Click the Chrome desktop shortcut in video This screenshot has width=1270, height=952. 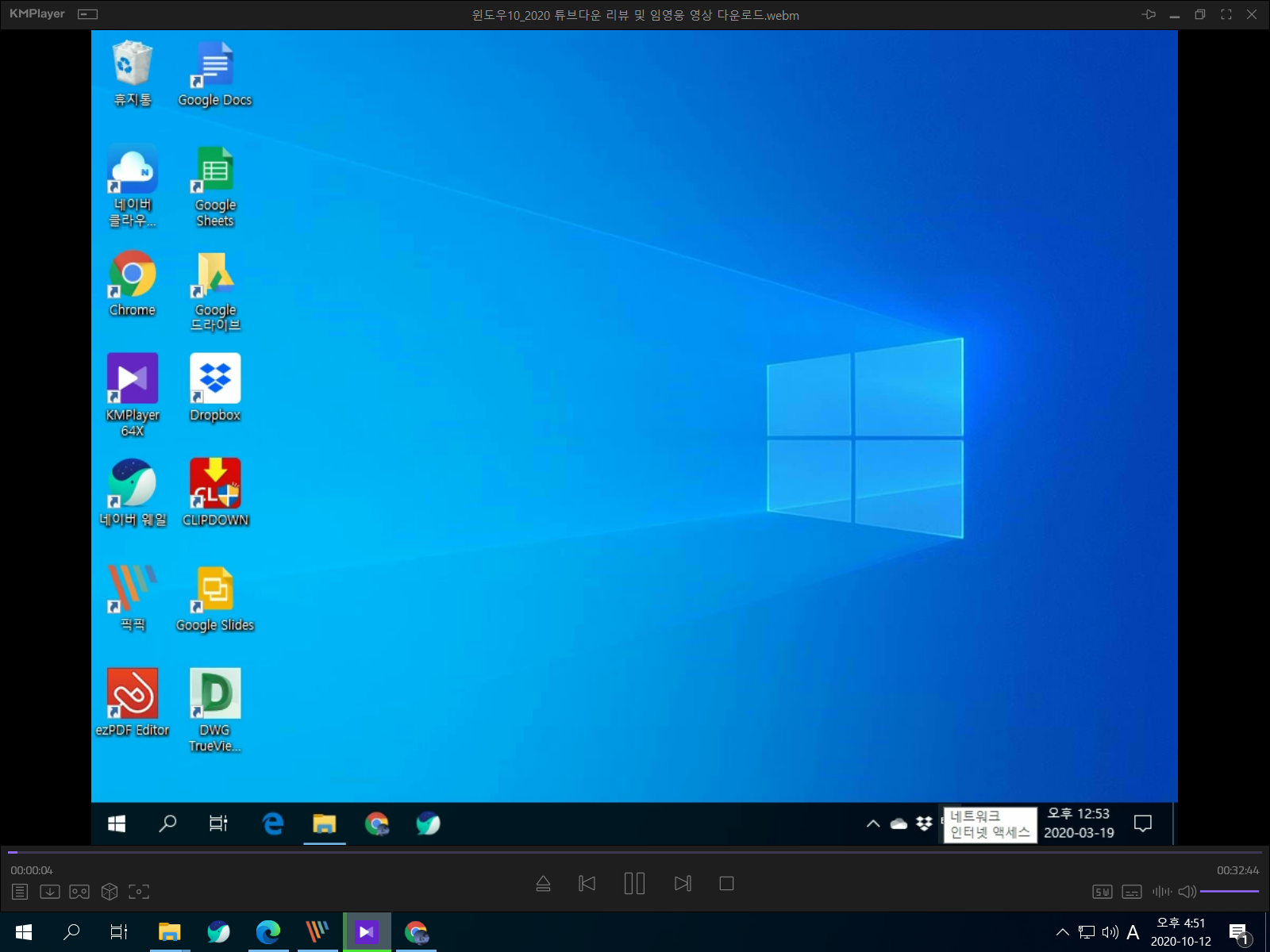133,284
